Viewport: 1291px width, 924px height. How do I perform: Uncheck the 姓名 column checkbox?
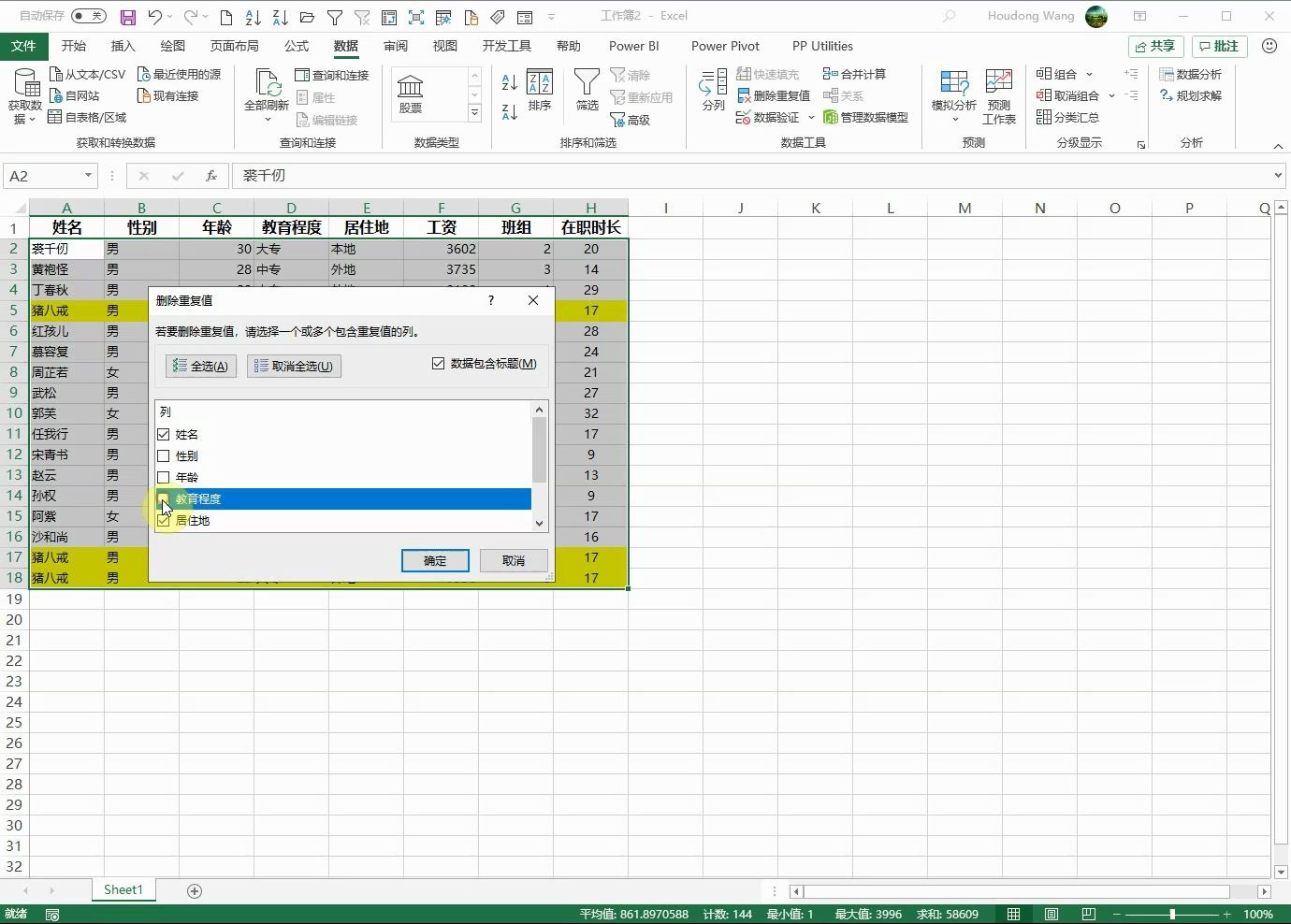click(164, 435)
